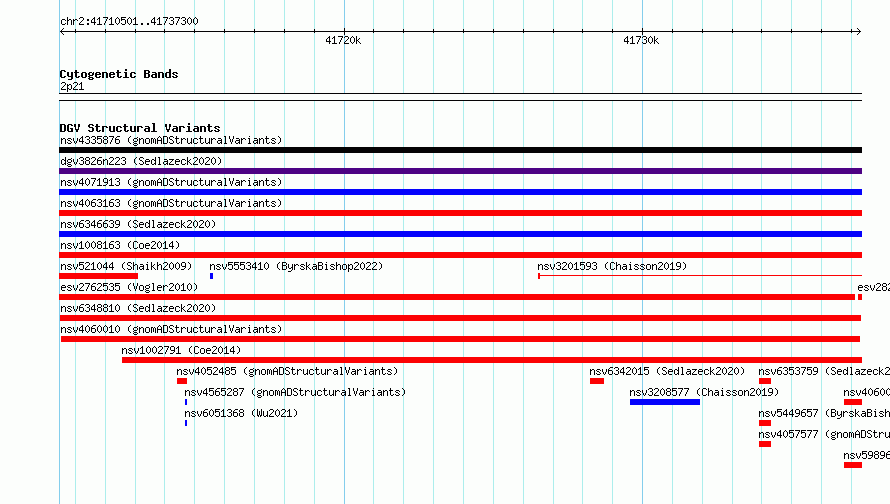This screenshot has height=504, width=890.
Task: Click the black nsv4335876 variant bar
Action: tap(460, 150)
